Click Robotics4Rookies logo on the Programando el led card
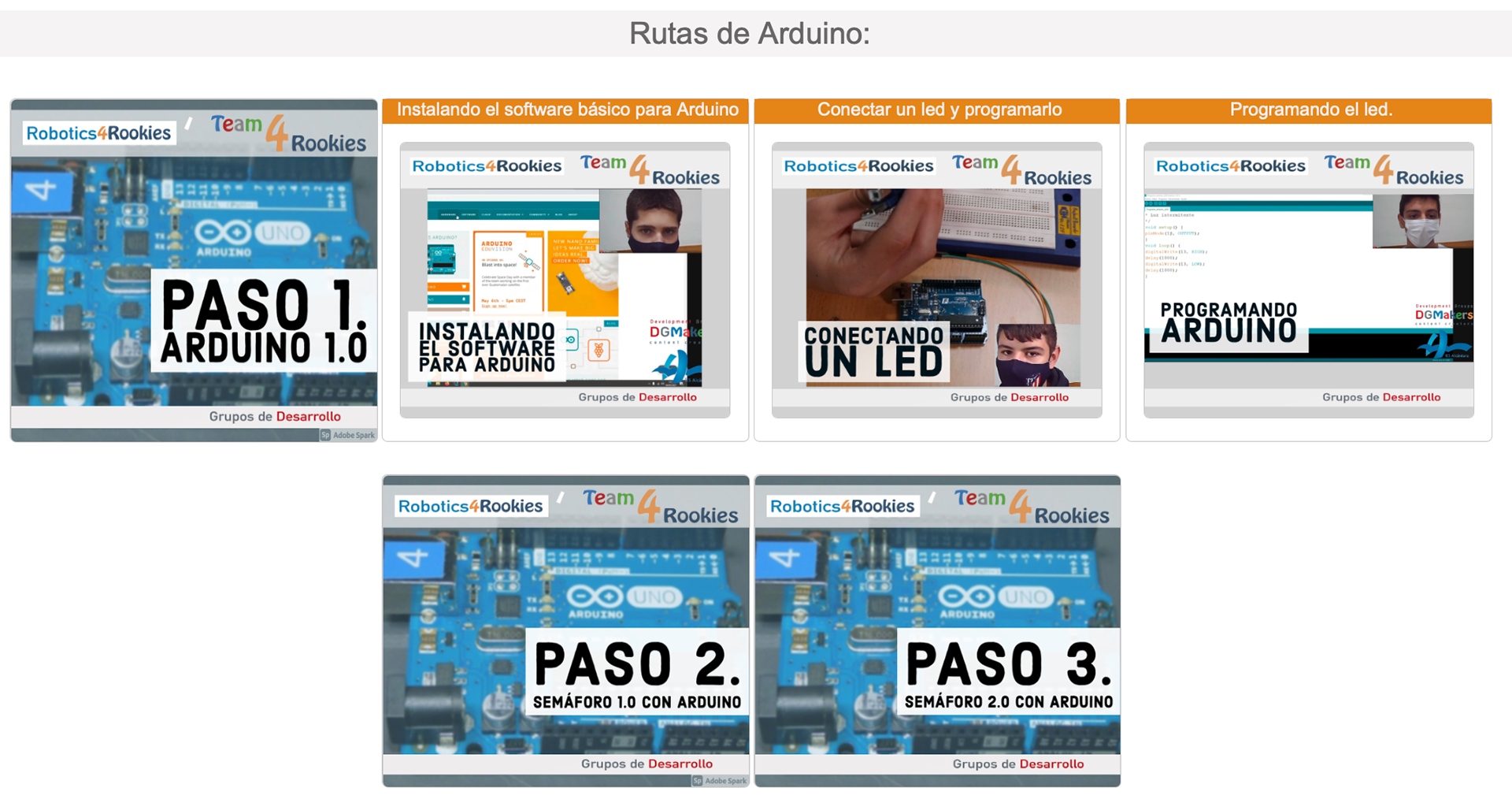 tap(1230, 166)
